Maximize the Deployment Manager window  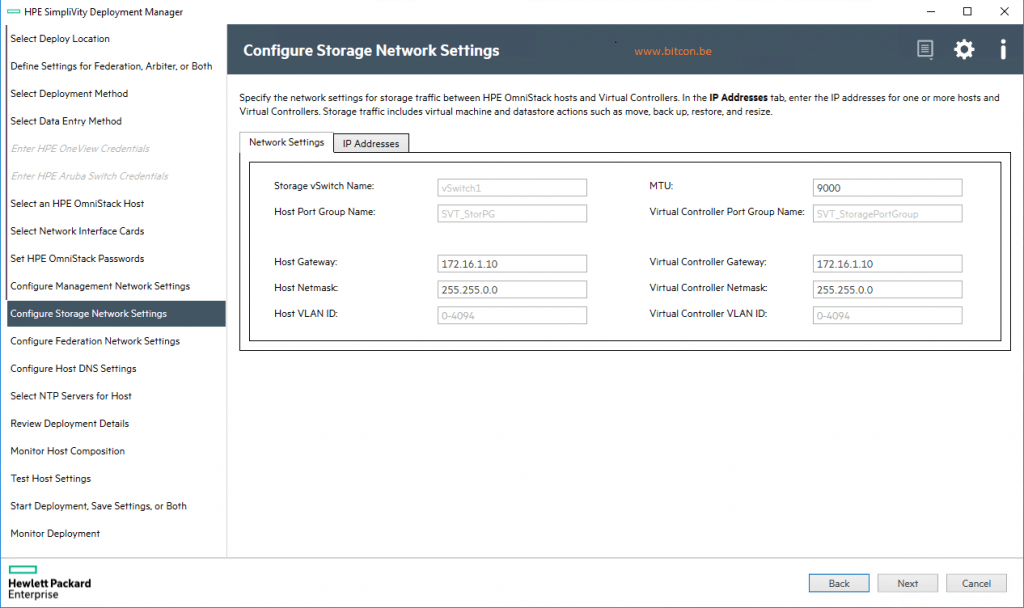[x=967, y=11]
